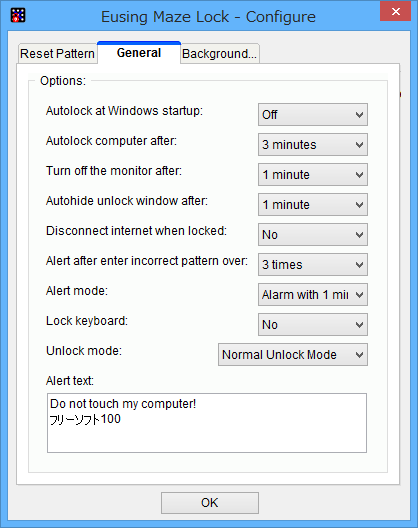Open Autolock at Windows startup dropdown
This screenshot has height=528, width=418.
313,114
